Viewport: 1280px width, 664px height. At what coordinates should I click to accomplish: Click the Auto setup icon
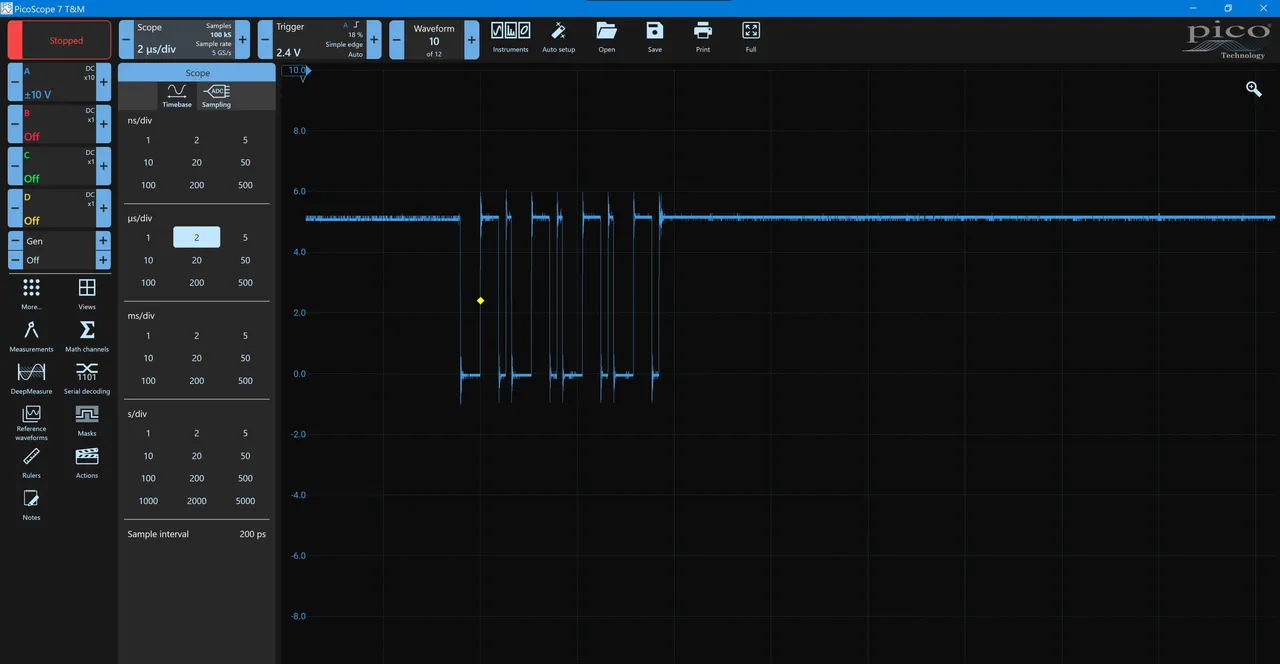[x=558, y=37]
